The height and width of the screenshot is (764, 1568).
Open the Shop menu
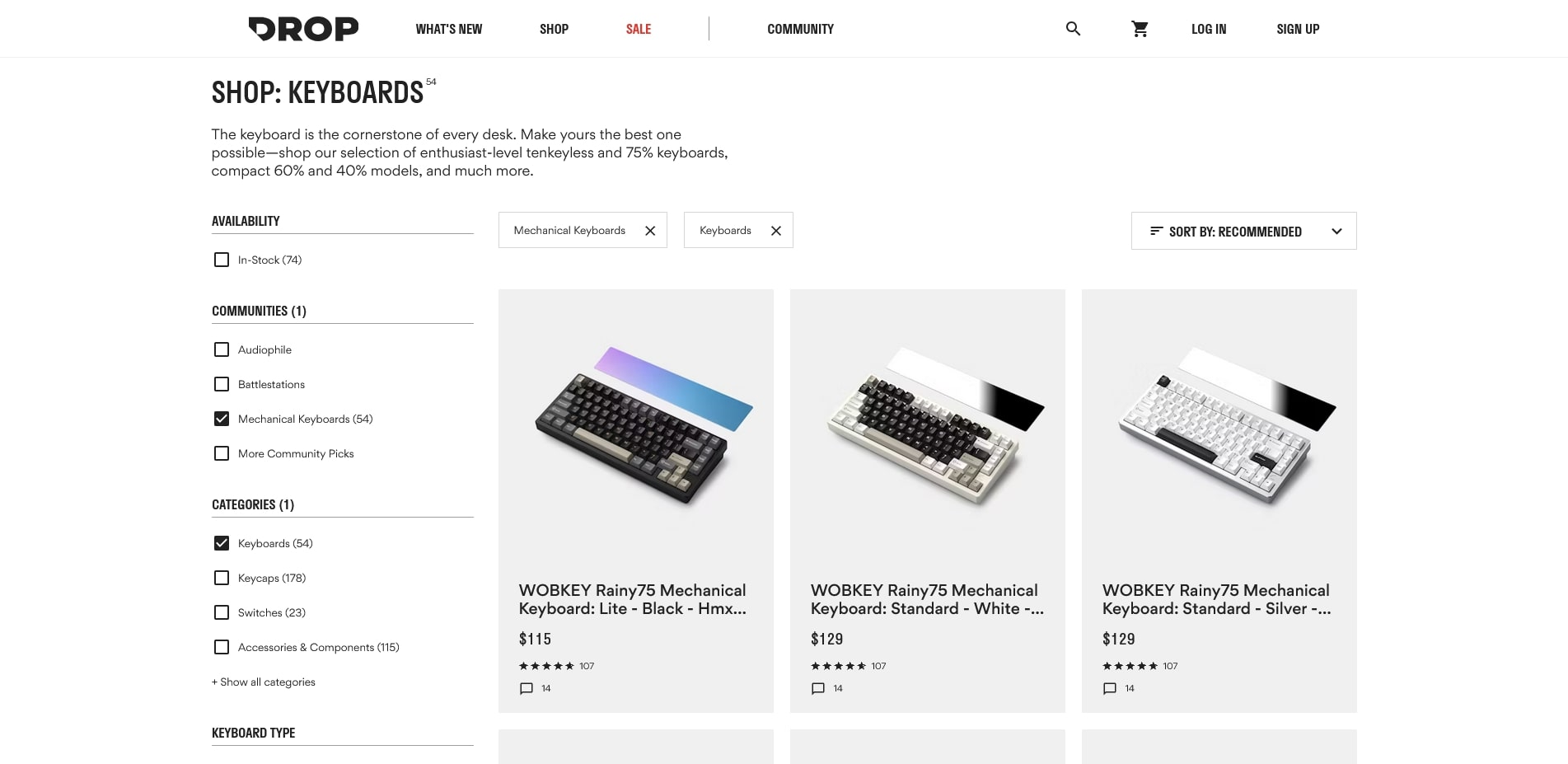coord(554,29)
